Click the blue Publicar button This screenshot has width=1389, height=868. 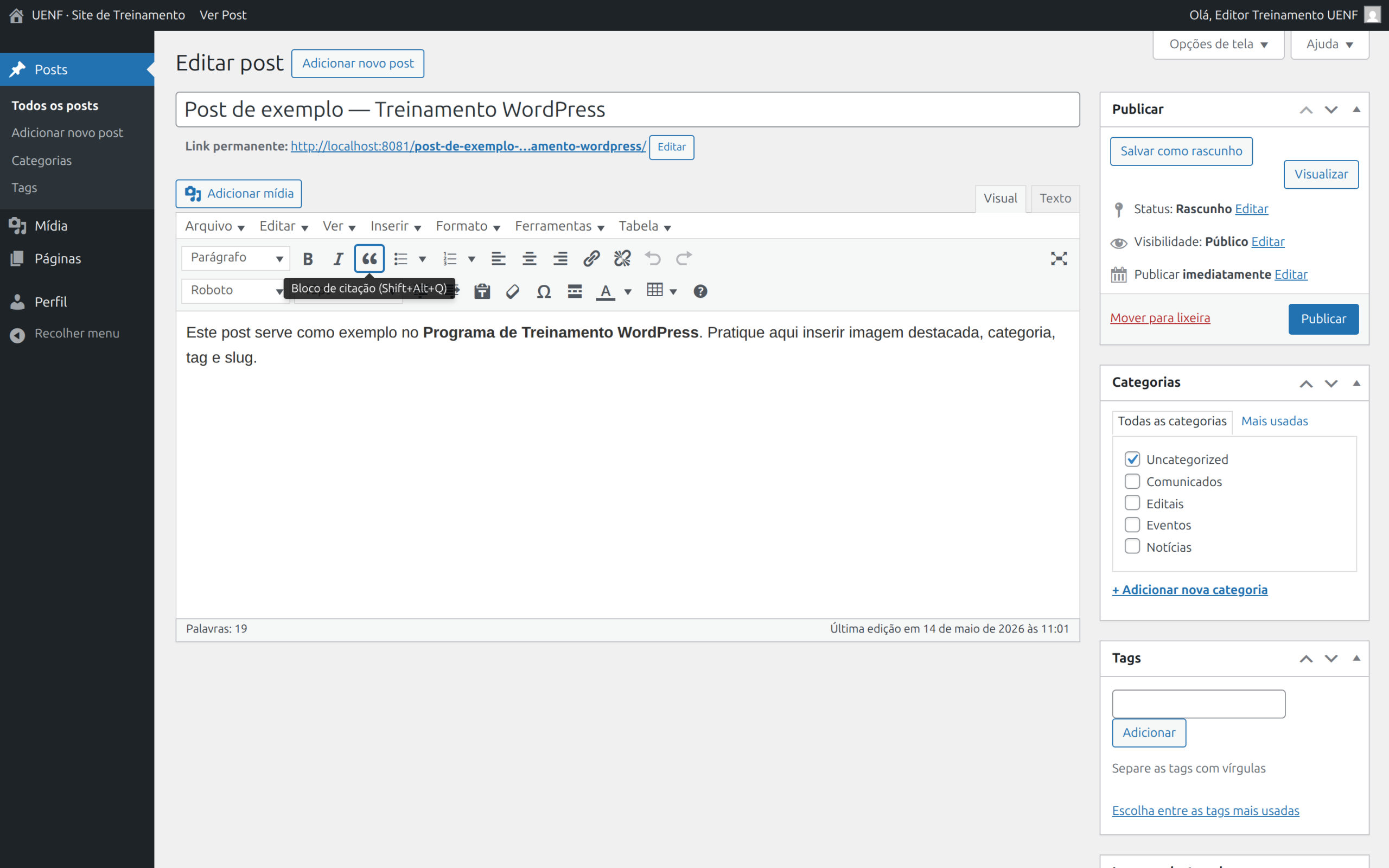[1323, 318]
